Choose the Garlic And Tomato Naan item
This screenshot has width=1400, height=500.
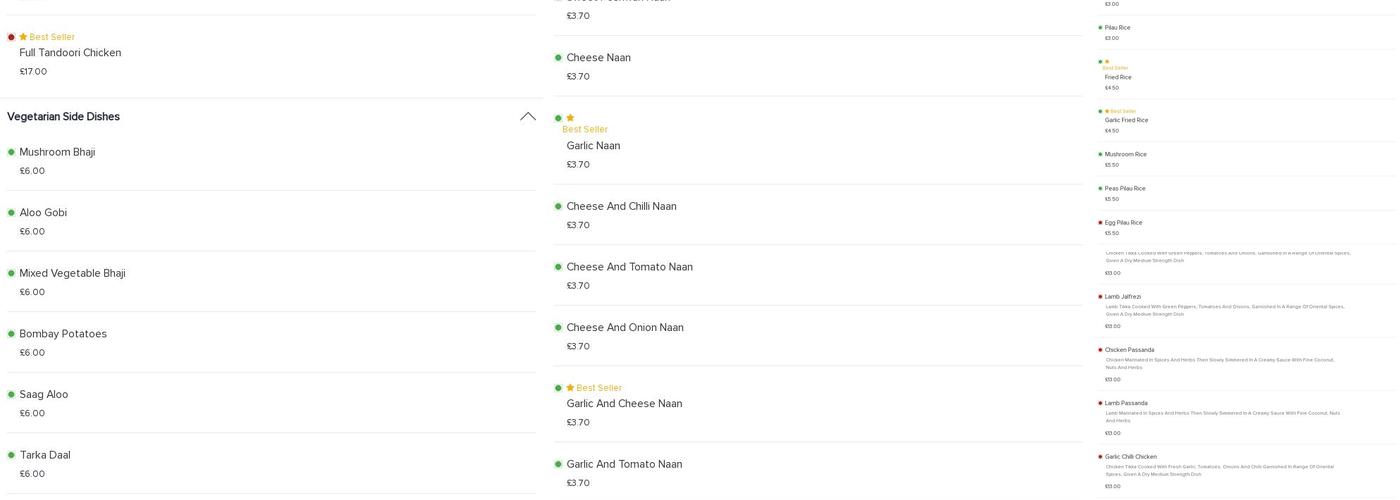click(624, 465)
